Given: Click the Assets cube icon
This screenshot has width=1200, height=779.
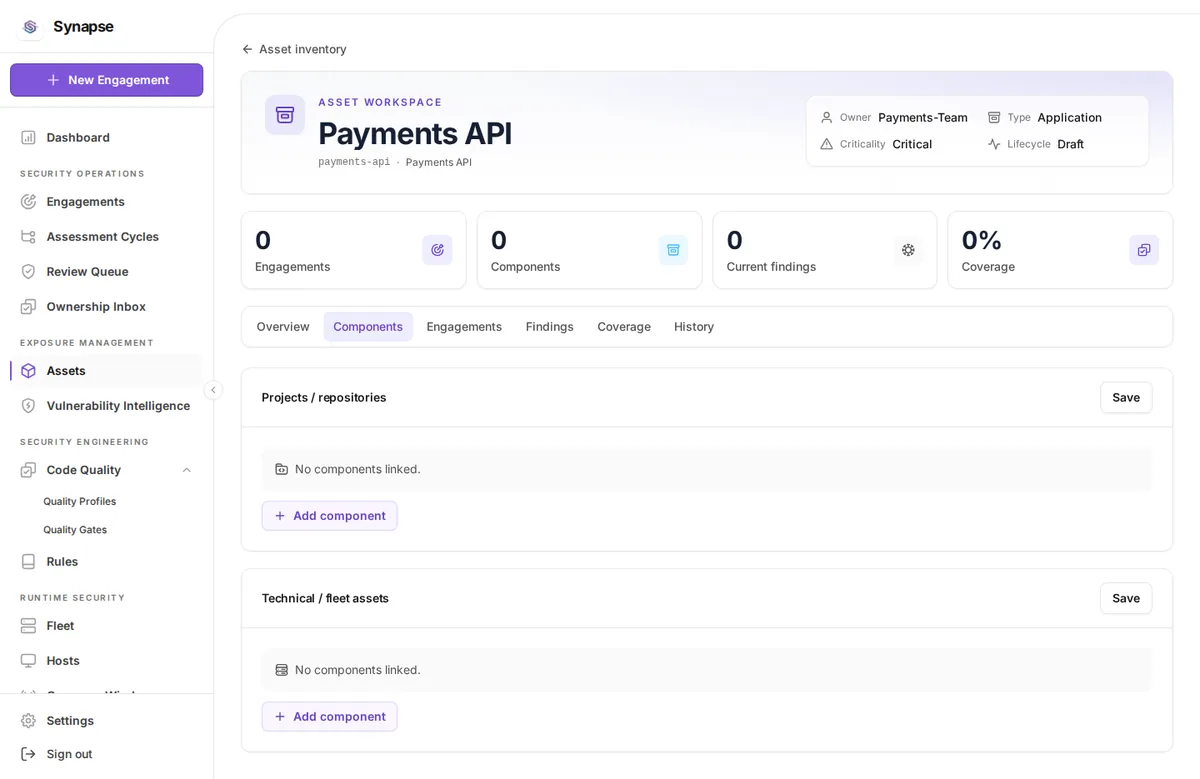Looking at the screenshot, I should [x=28, y=370].
